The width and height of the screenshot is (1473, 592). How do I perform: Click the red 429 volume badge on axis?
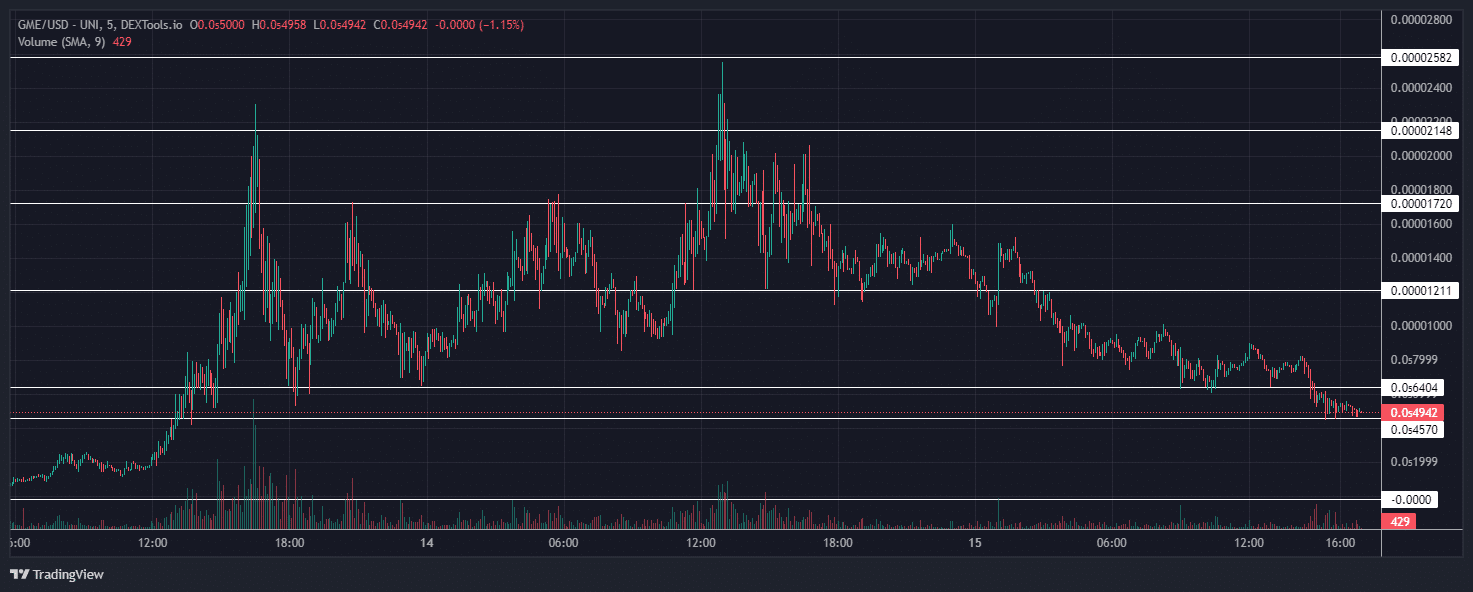1400,521
